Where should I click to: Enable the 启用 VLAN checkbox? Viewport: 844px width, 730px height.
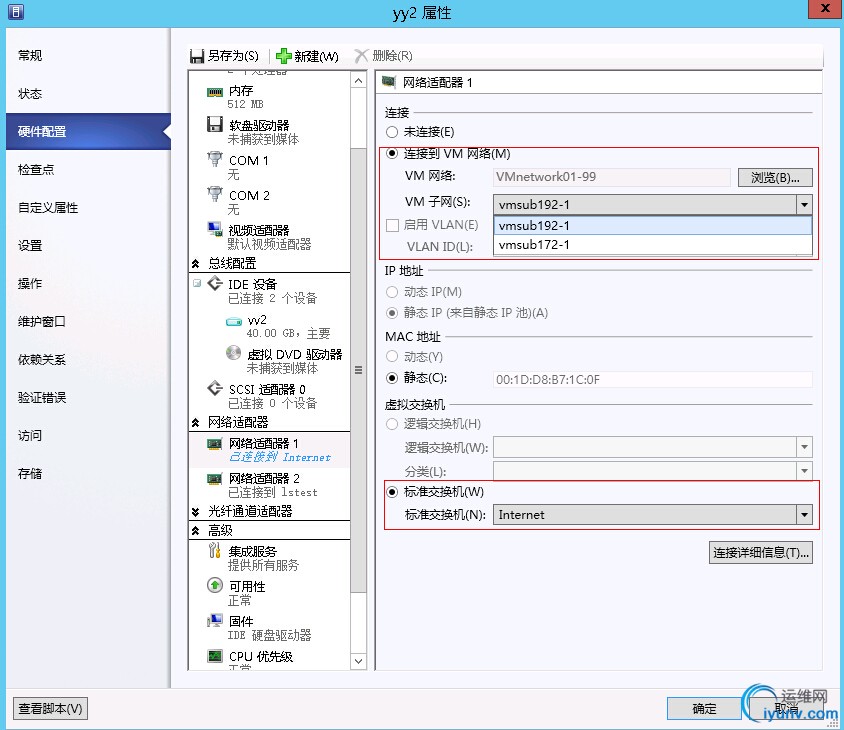pos(392,225)
